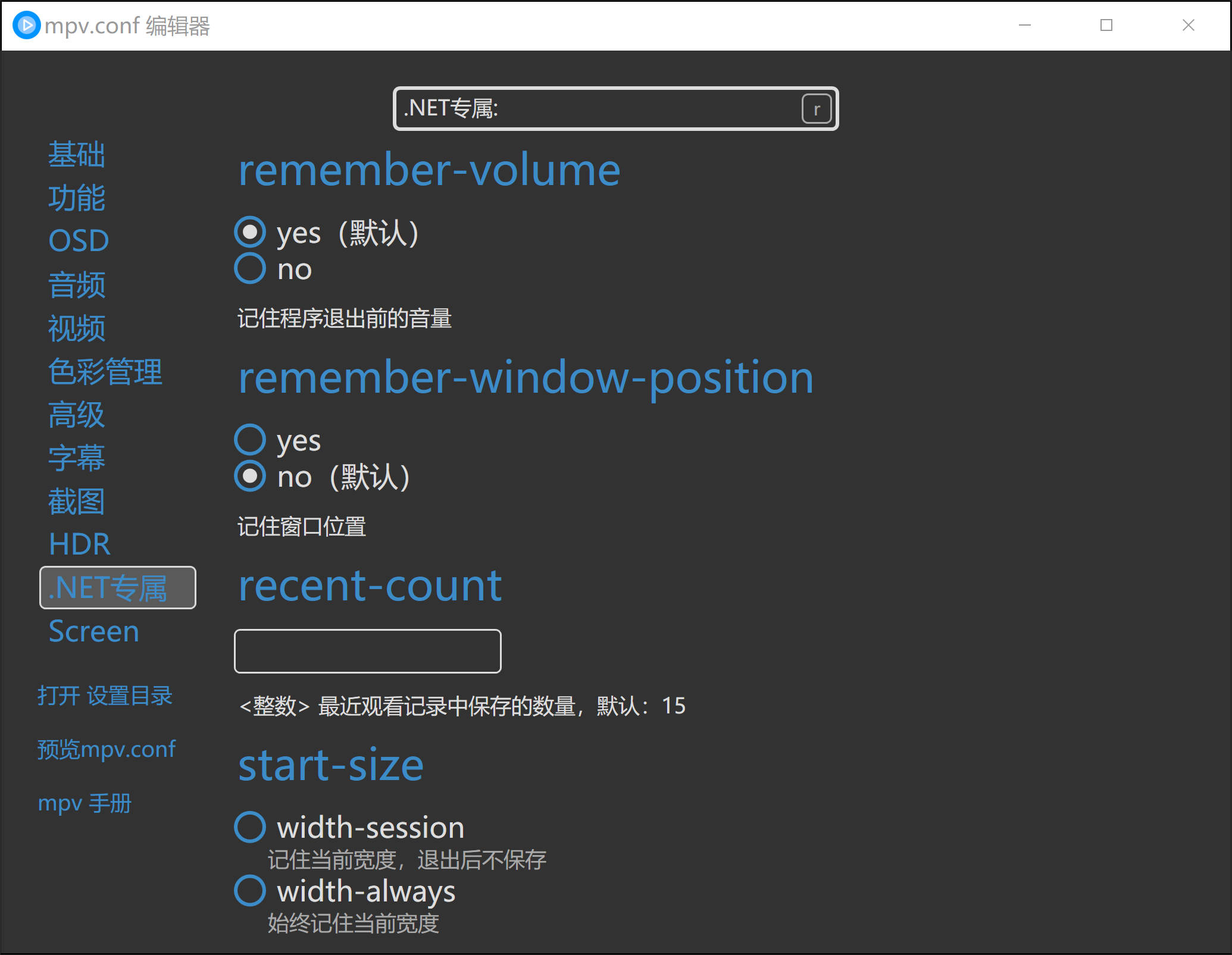1232x955 pixels.
Task: Open the 音频 settings
Action: 77,284
